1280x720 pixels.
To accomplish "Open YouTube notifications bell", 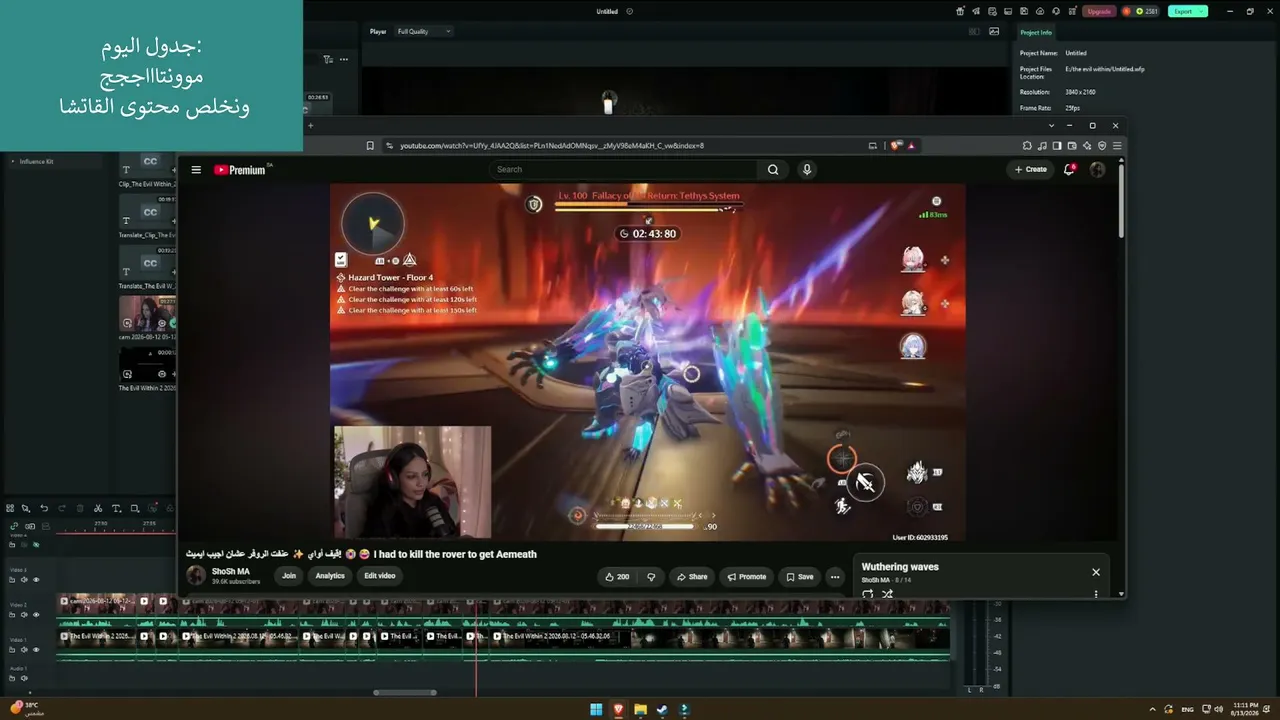I will 1069,170.
